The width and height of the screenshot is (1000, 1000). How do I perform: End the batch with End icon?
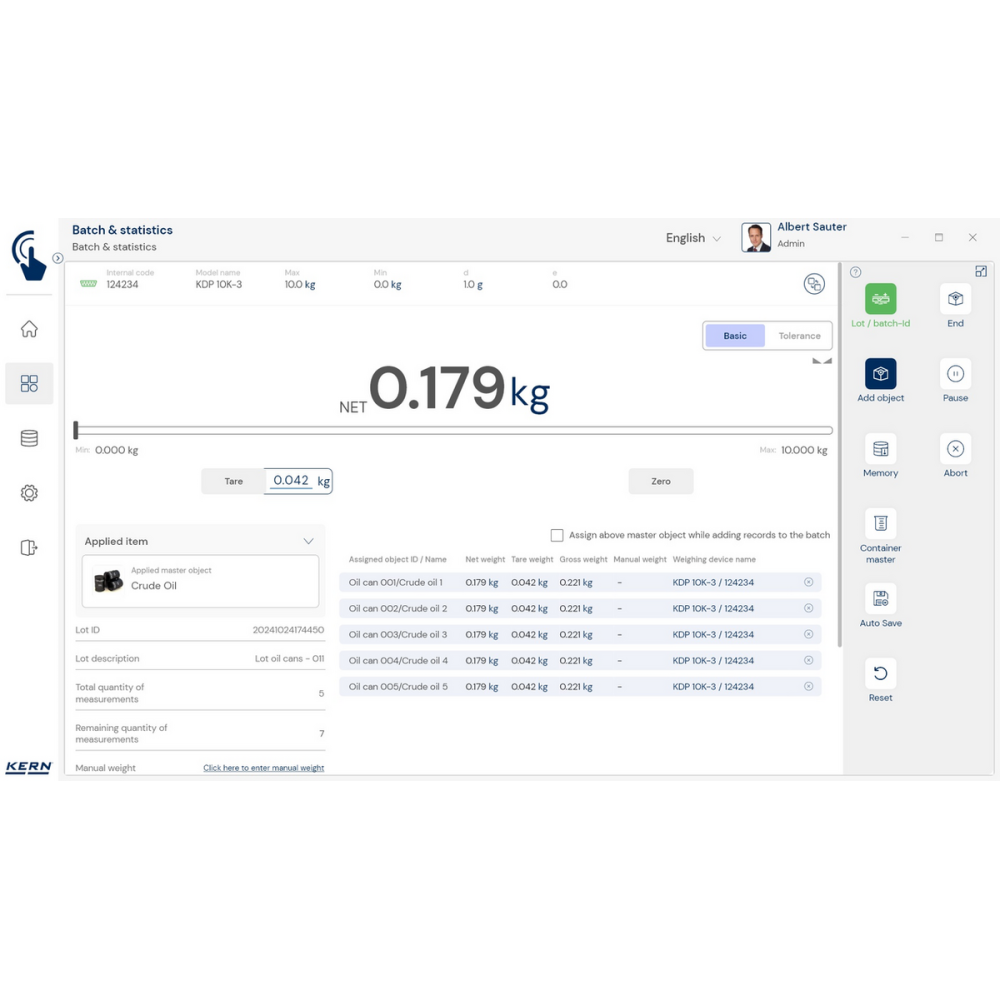(955, 299)
